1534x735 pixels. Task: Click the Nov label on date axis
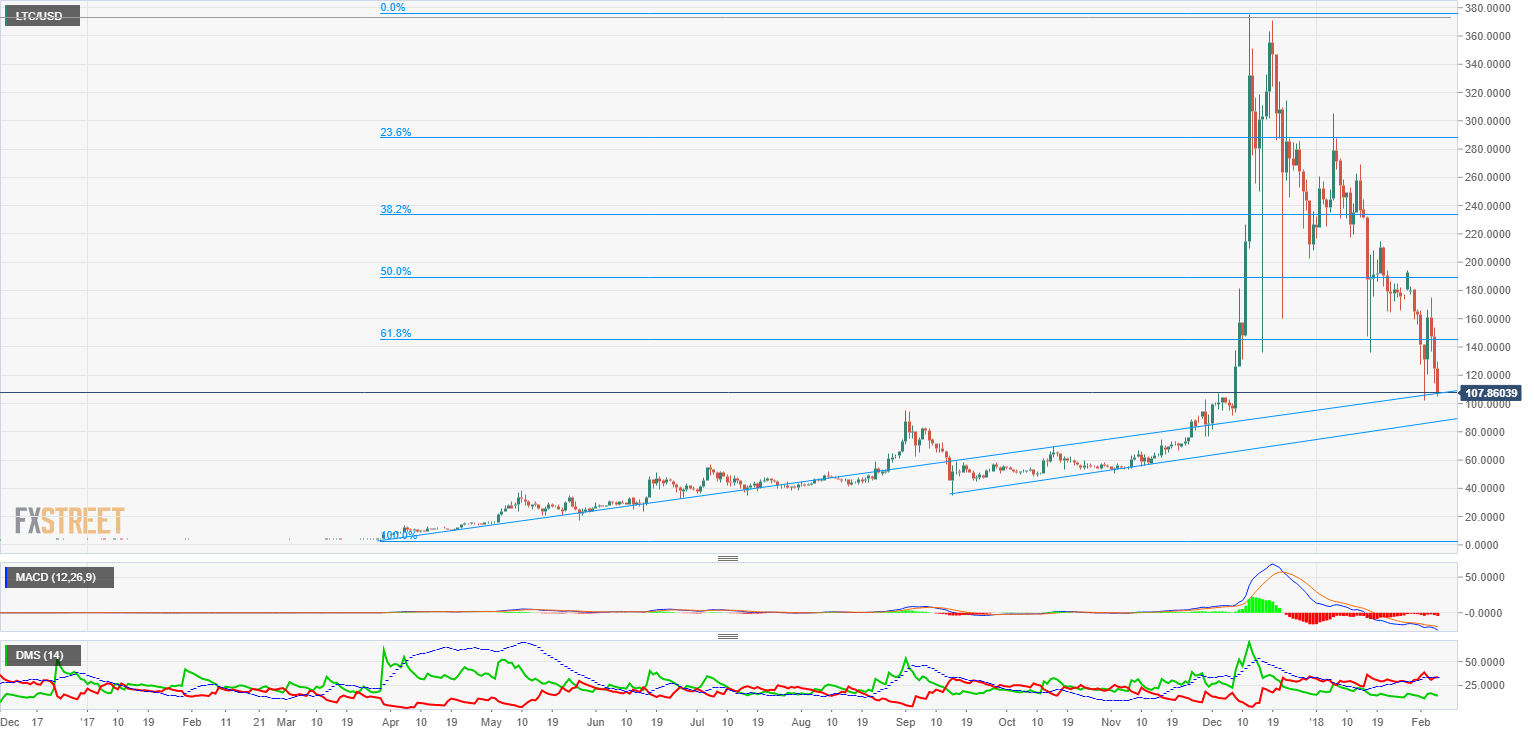1110,720
